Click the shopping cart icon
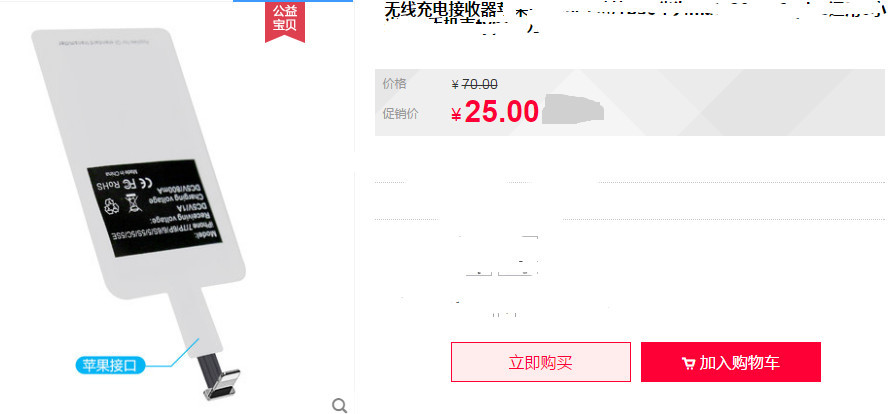Image resolution: width=893 pixels, height=414 pixels. pos(688,363)
